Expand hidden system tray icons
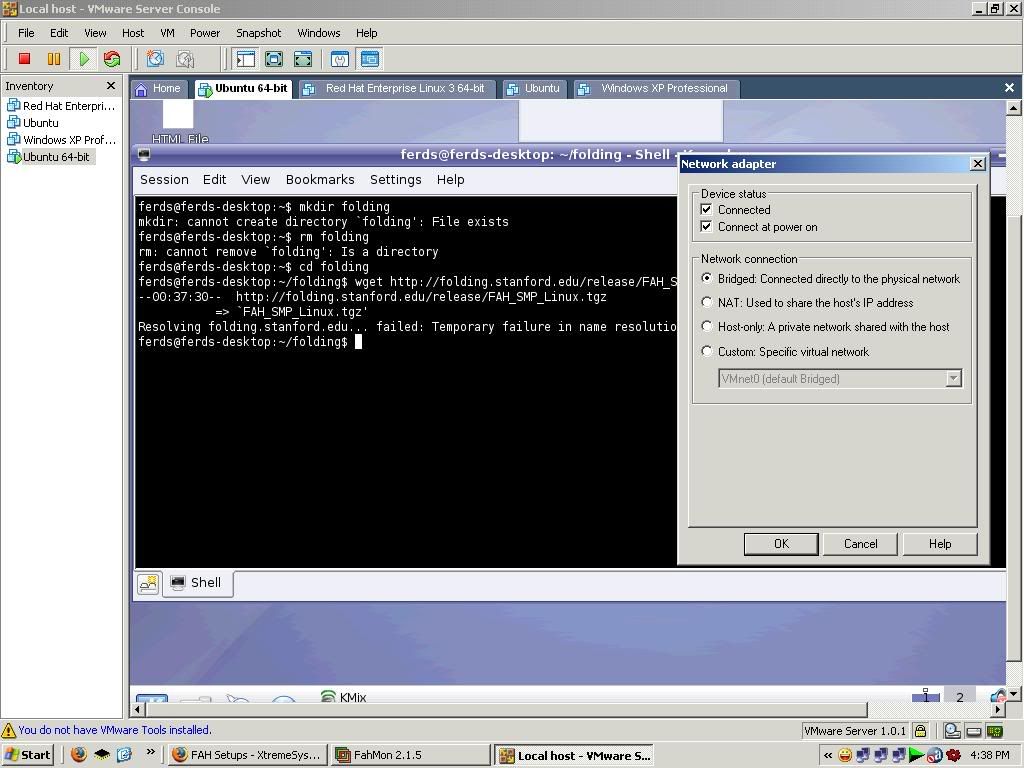This screenshot has width=1024, height=768. pos(827,756)
